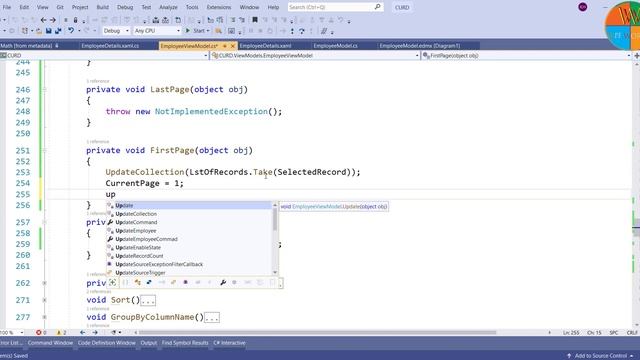Click the user account avatar icon
640x360 pixels.
click(583, 7)
